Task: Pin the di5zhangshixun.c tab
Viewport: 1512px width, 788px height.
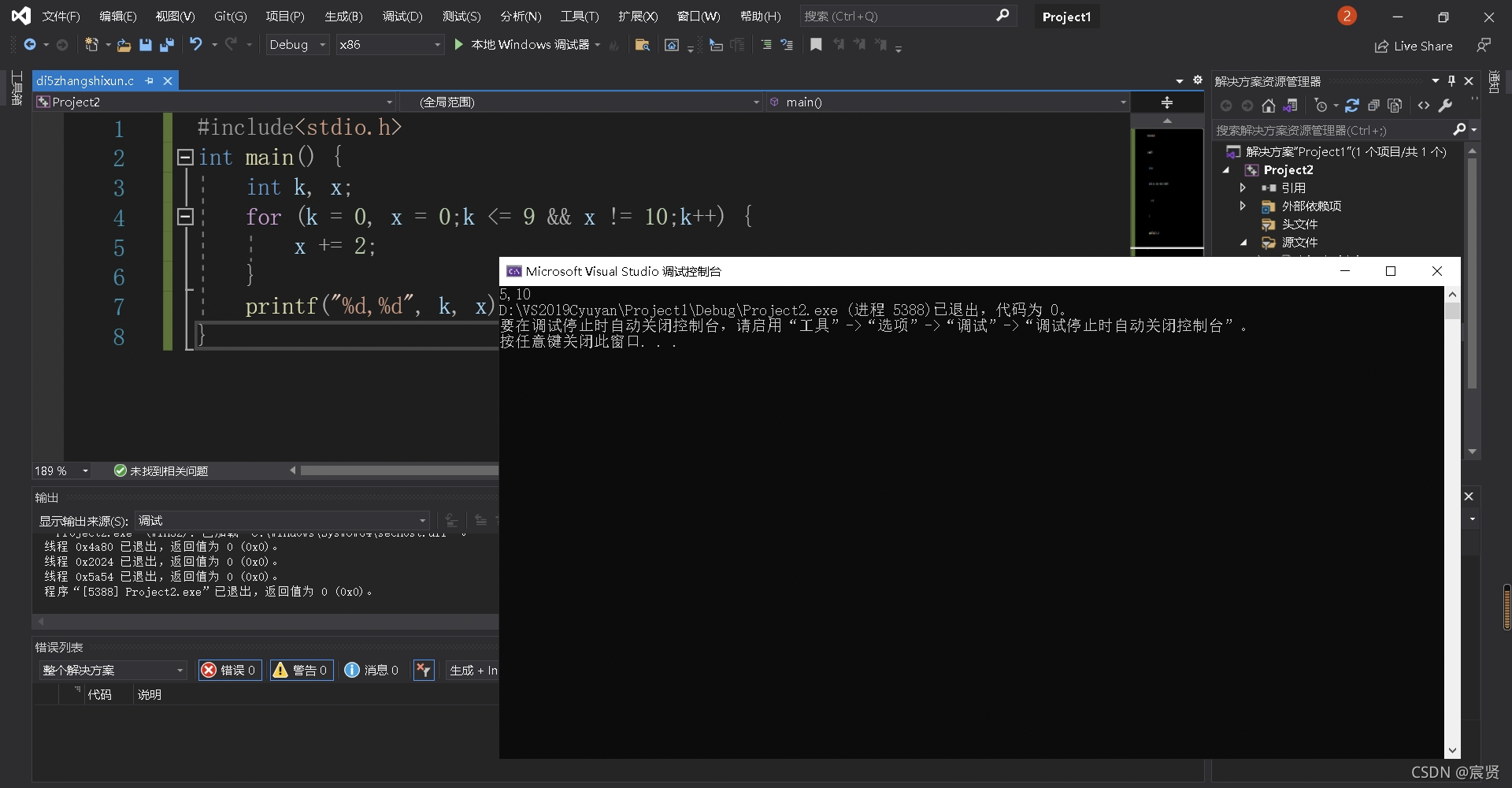Action: pos(149,80)
